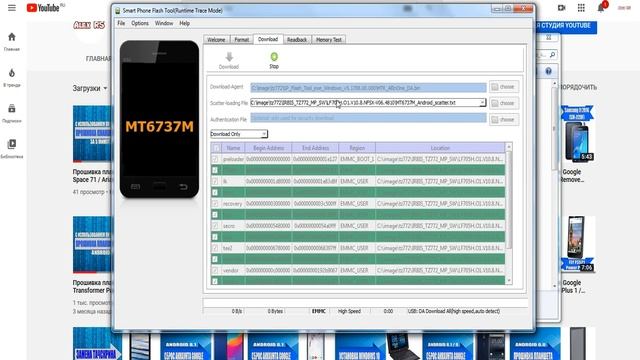
Task: Open YouTube hamburger menu icon
Action: point(12,8)
